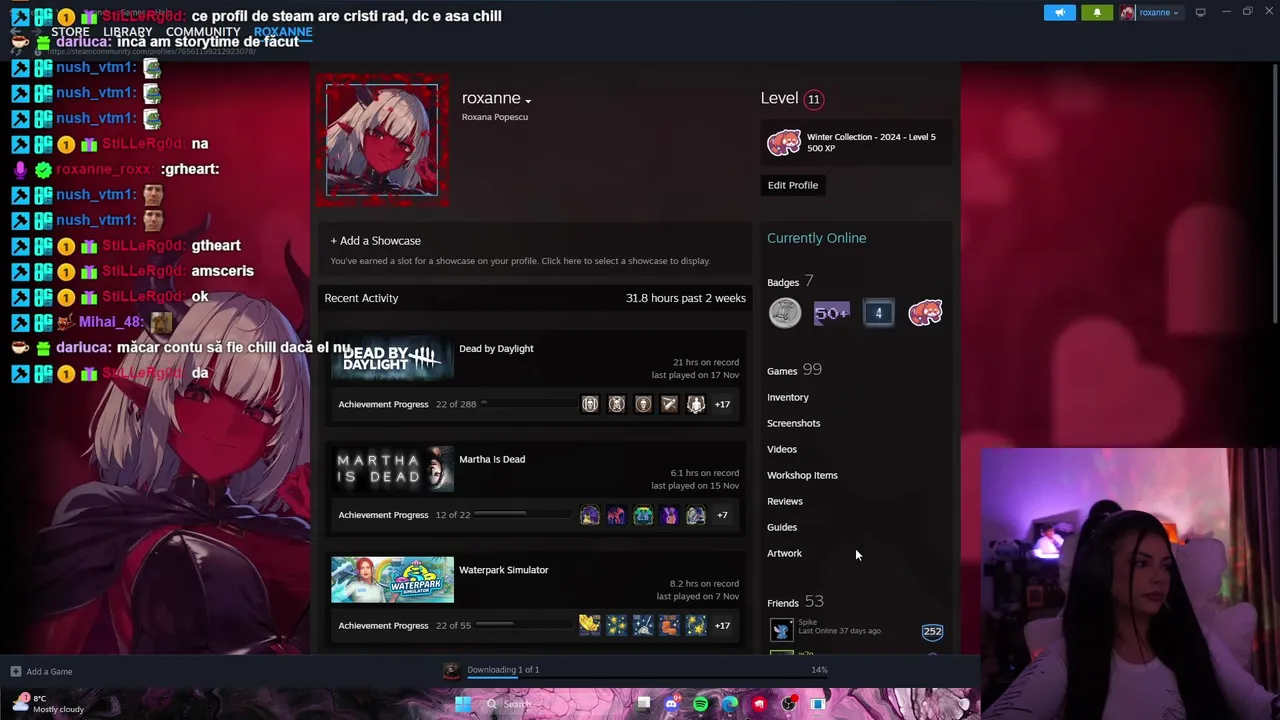Open Waterpark Simulator game banner

[x=392, y=580]
